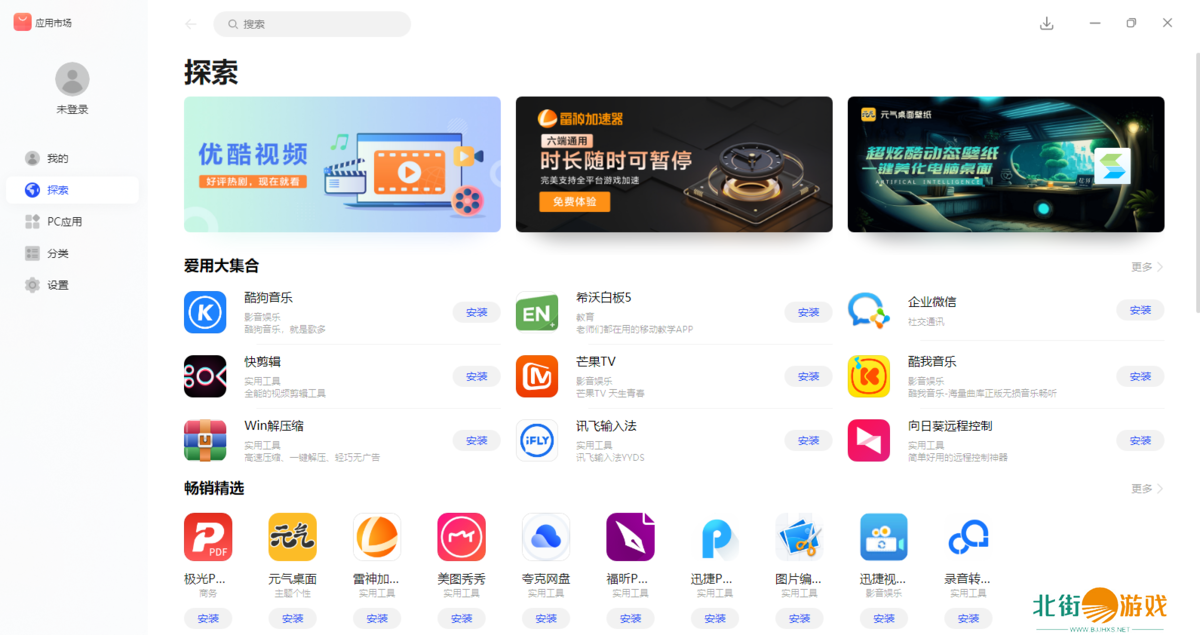Select the 企业微信 app icon

(x=869, y=312)
